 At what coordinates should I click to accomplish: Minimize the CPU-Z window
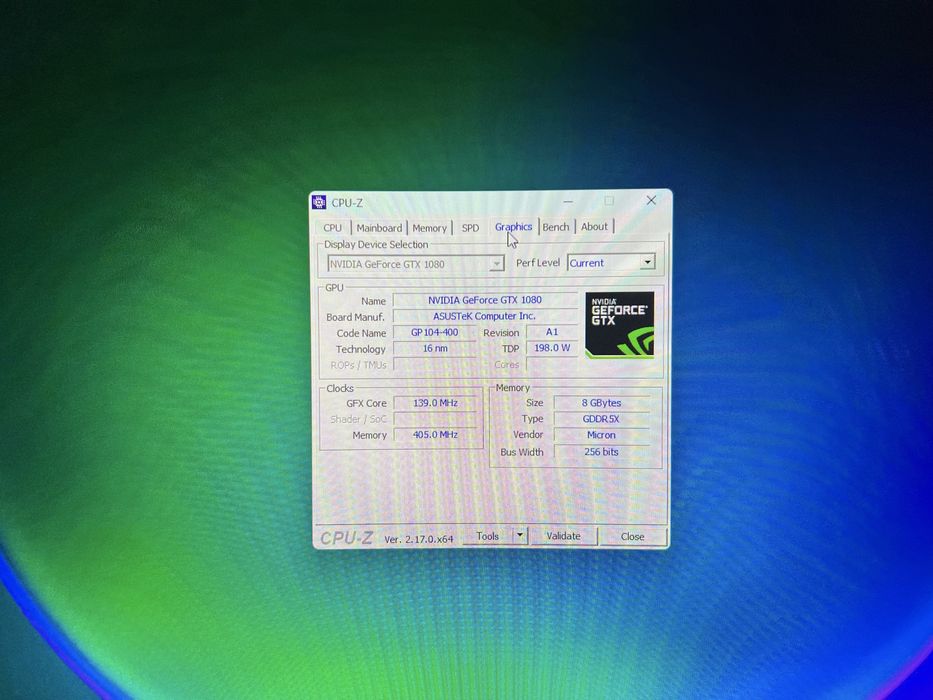(568, 201)
